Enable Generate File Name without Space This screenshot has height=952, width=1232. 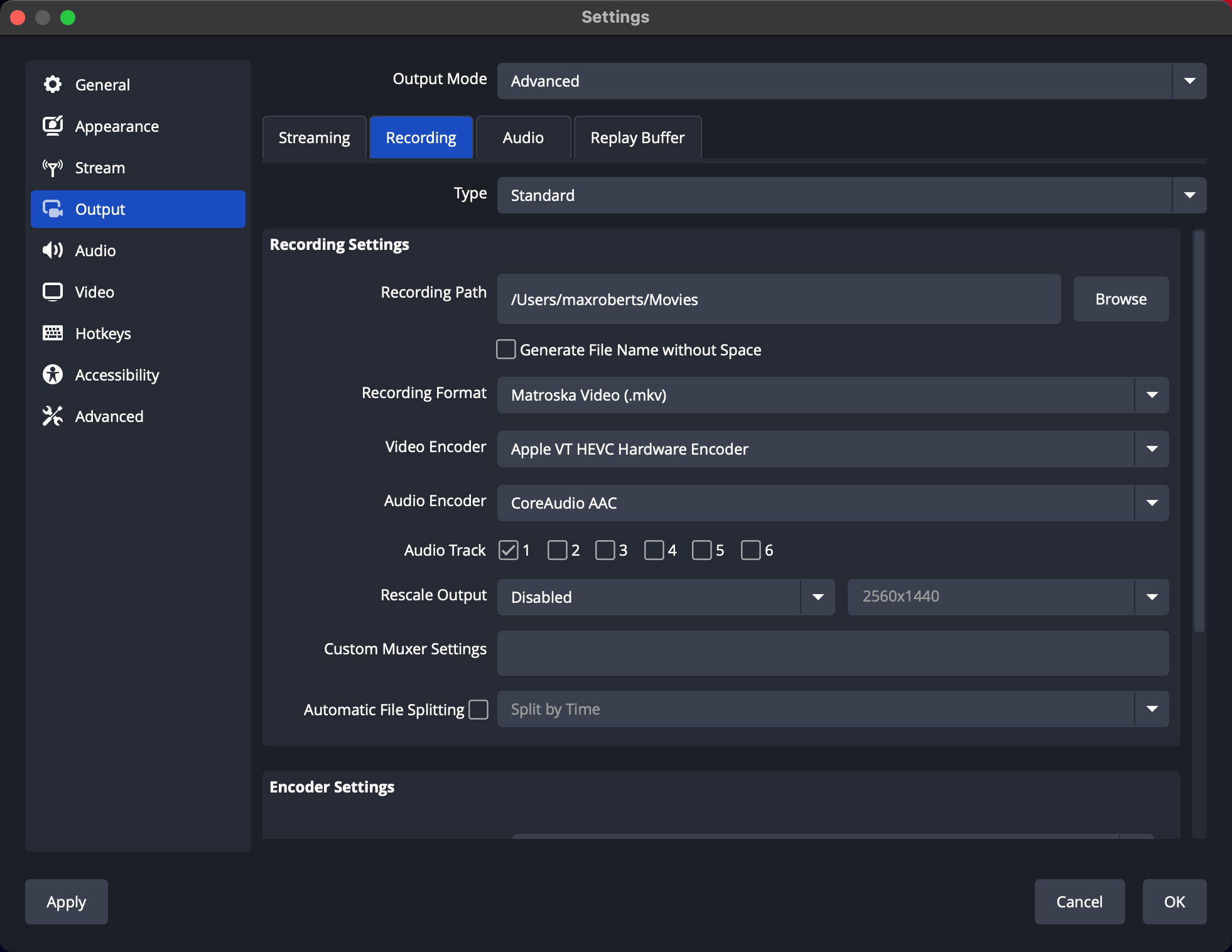coord(505,349)
